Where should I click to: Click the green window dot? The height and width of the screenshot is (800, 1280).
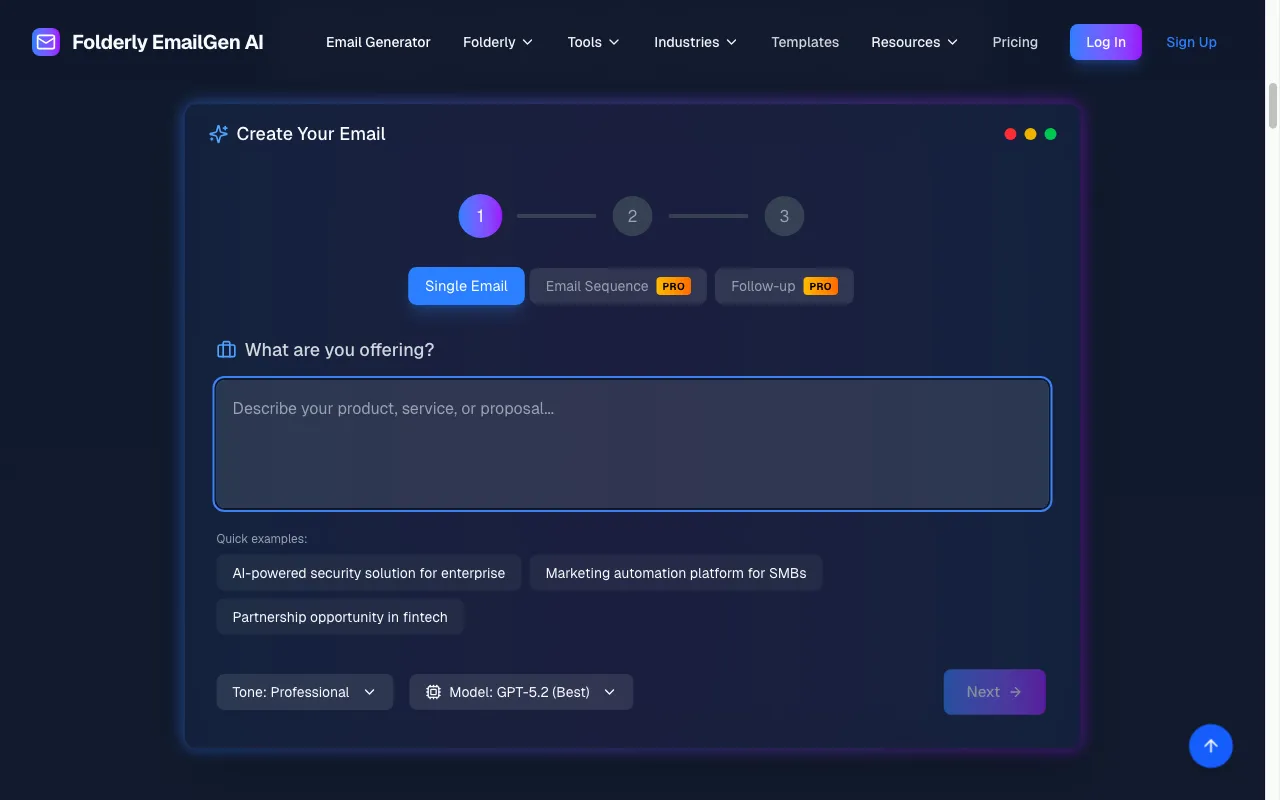pyautogui.click(x=1050, y=134)
